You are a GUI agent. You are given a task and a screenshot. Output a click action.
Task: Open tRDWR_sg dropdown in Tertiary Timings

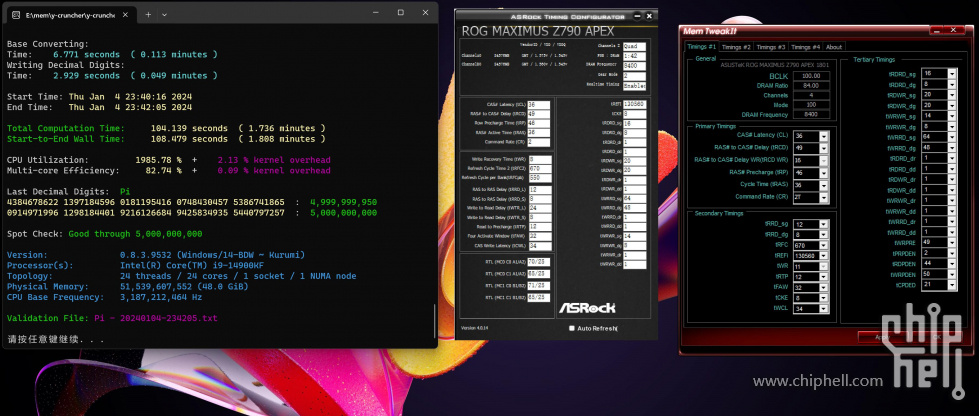pyautogui.click(x=952, y=95)
